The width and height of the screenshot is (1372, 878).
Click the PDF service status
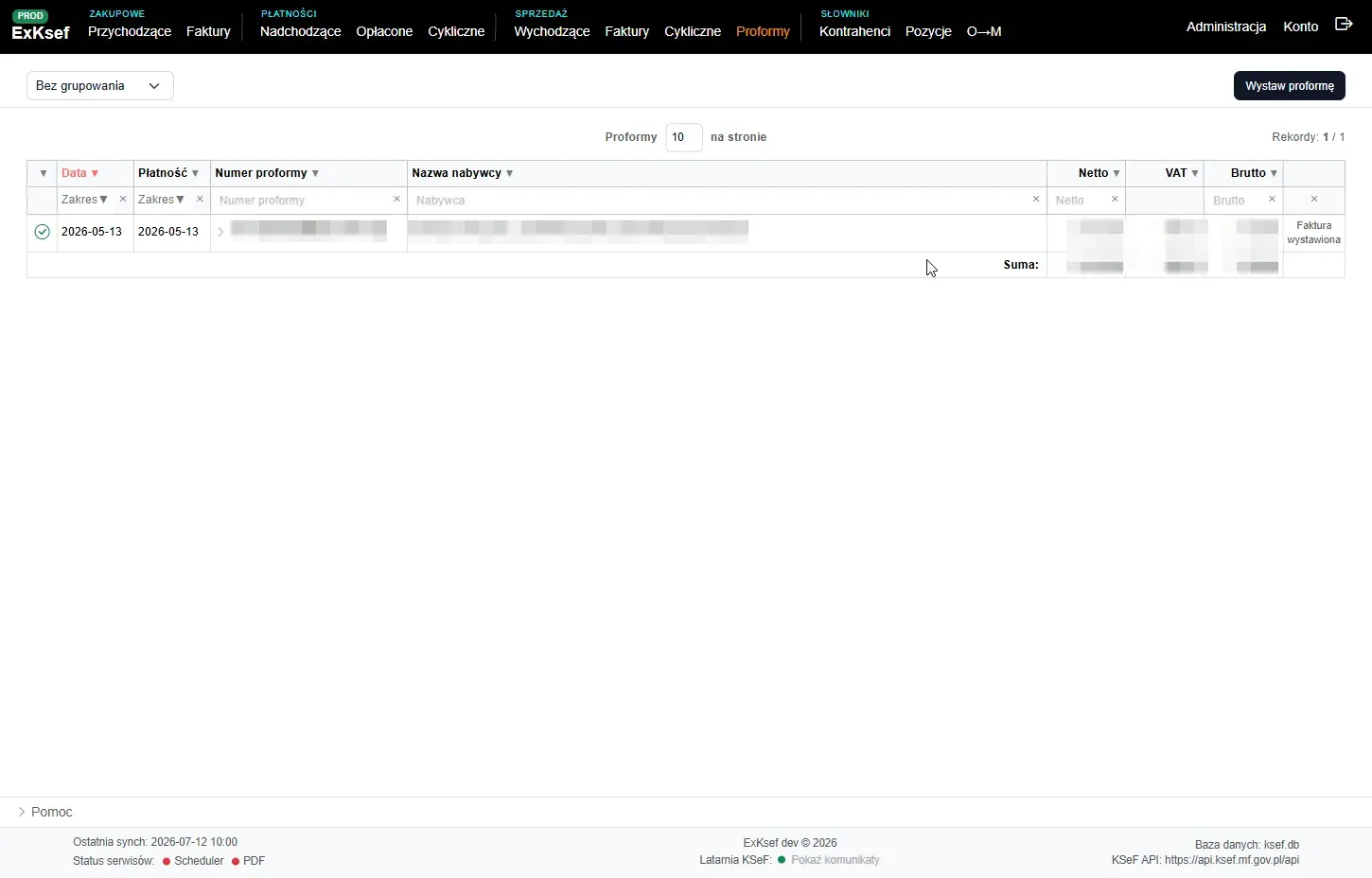click(x=248, y=861)
